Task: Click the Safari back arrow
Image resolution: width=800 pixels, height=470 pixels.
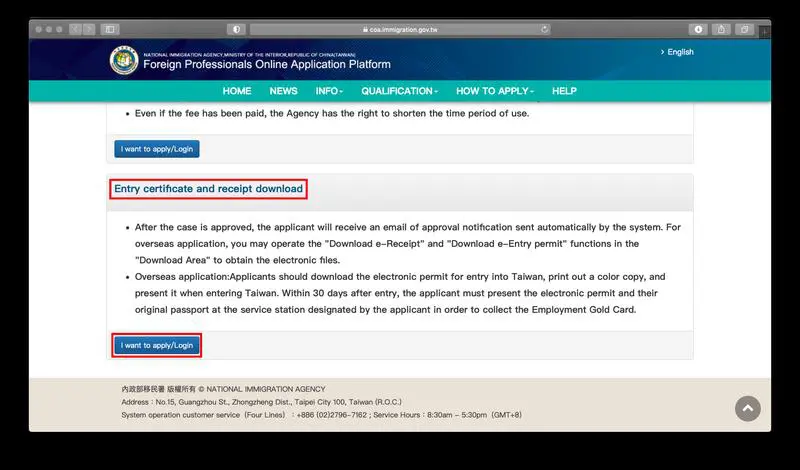Action: [x=74, y=29]
